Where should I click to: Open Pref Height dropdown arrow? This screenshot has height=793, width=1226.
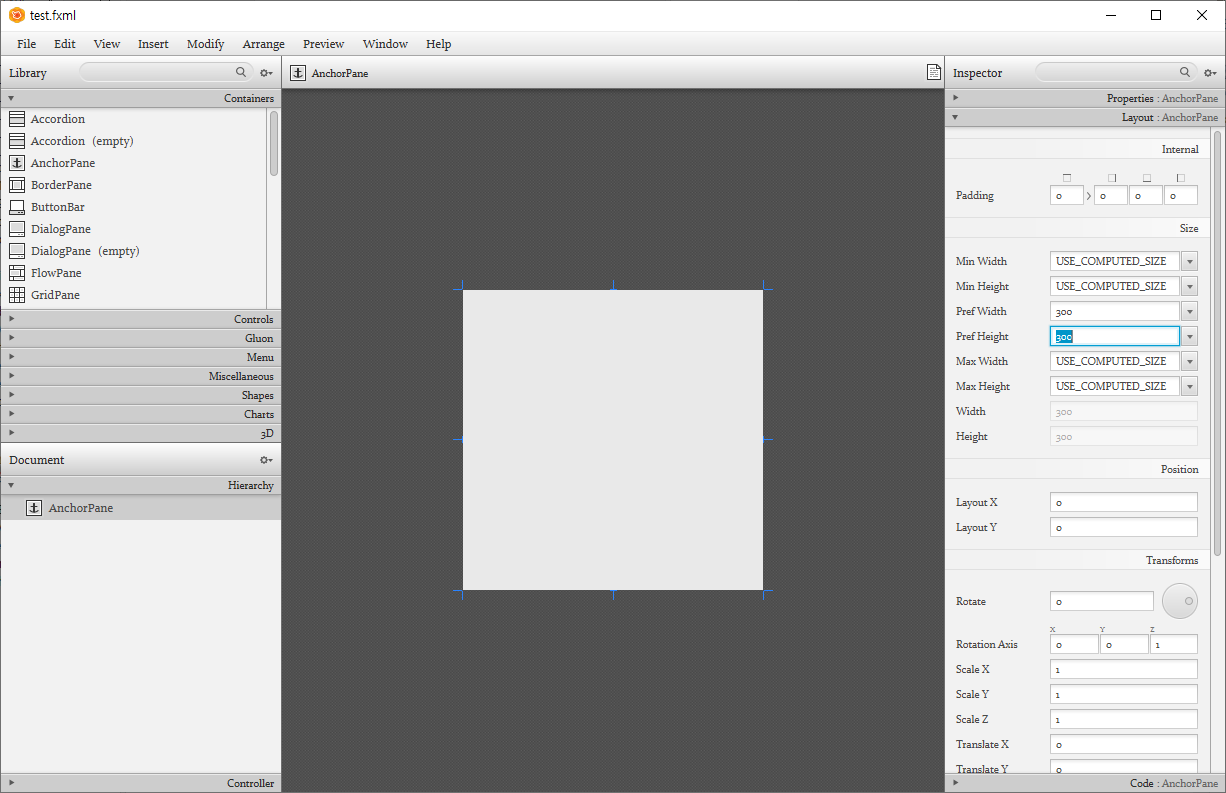tap(1189, 336)
